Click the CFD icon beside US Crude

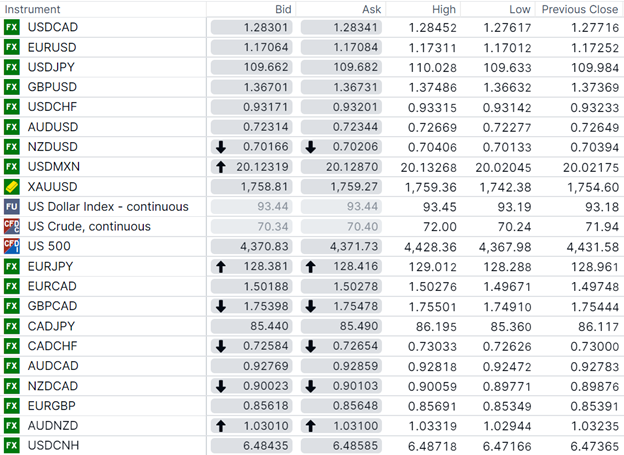click(x=12, y=226)
